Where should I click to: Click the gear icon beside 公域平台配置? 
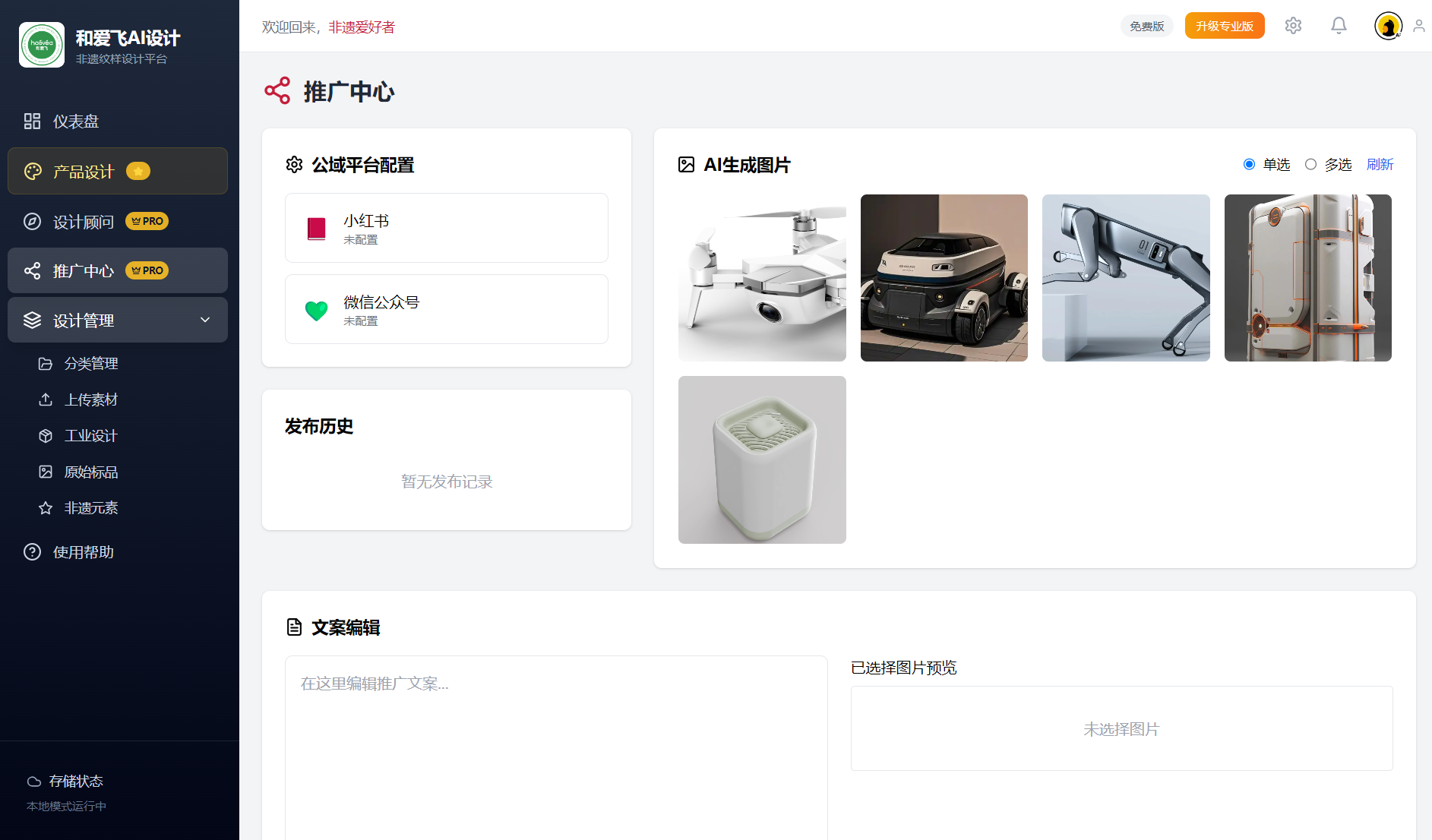pos(294,165)
